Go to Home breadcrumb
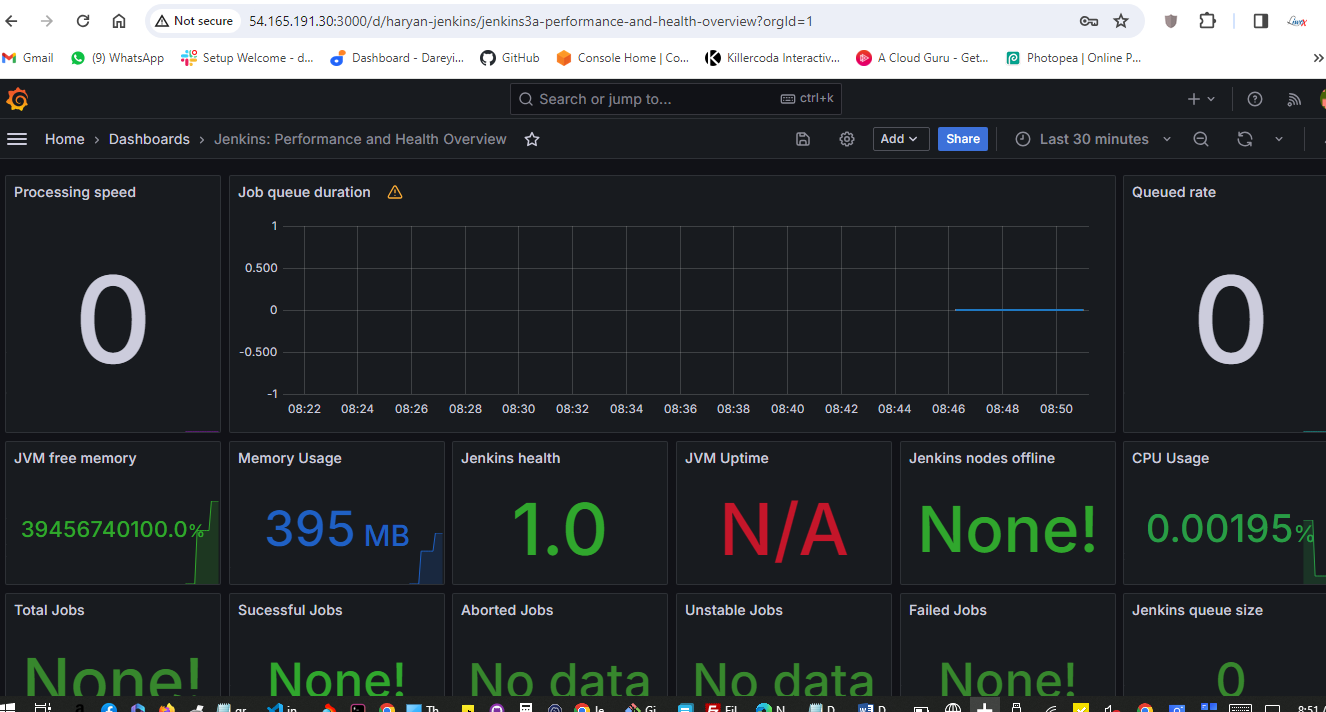The image size is (1326, 712). (64, 139)
